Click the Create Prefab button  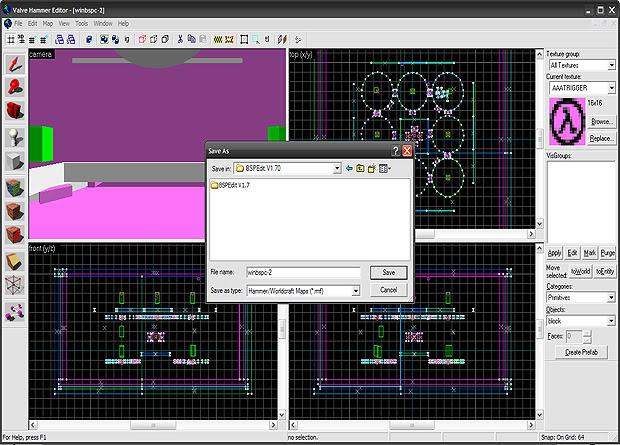pyautogui.click(x=581, y=352)
